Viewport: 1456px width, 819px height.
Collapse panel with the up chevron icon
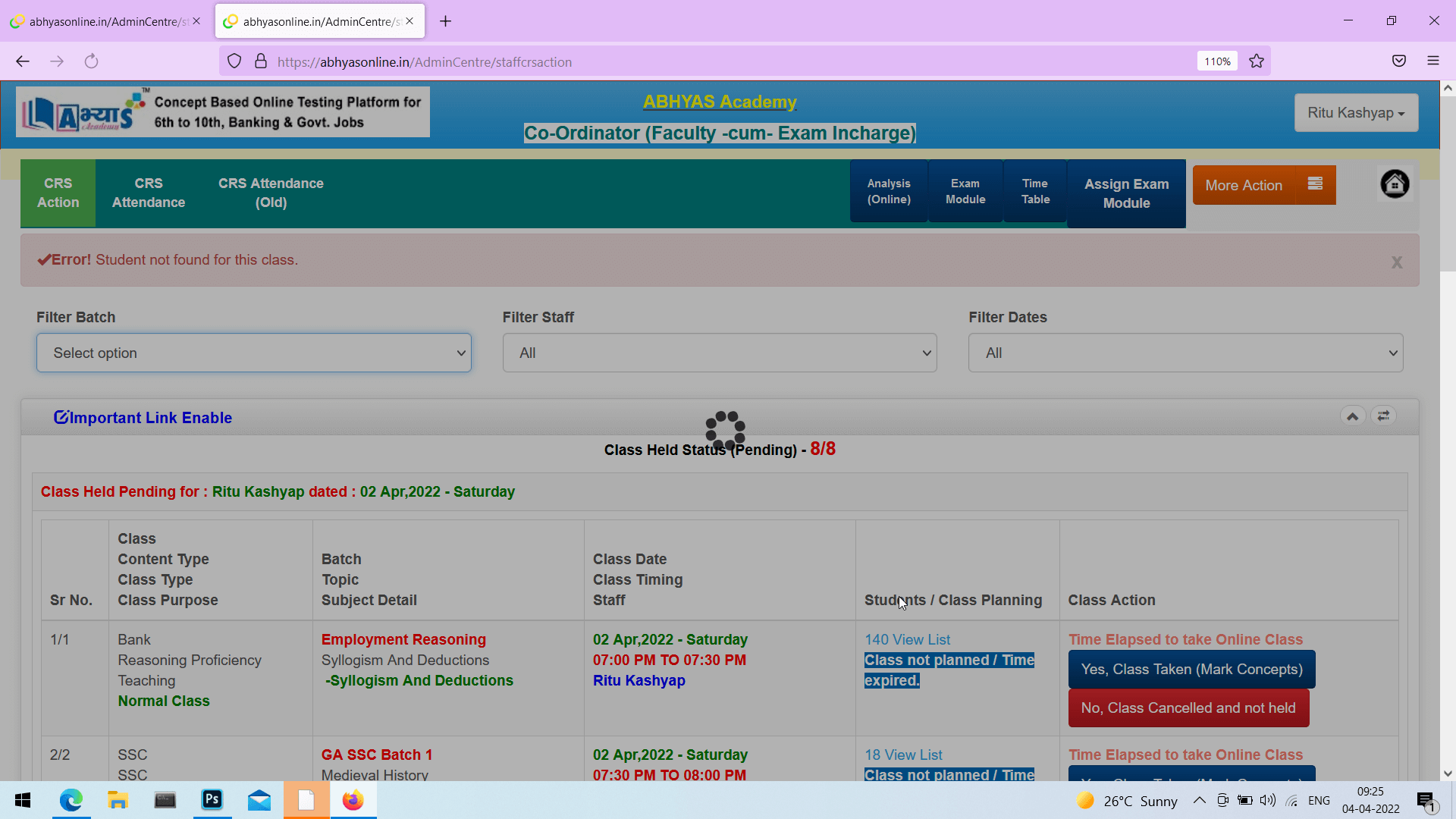click(1352, 416)
